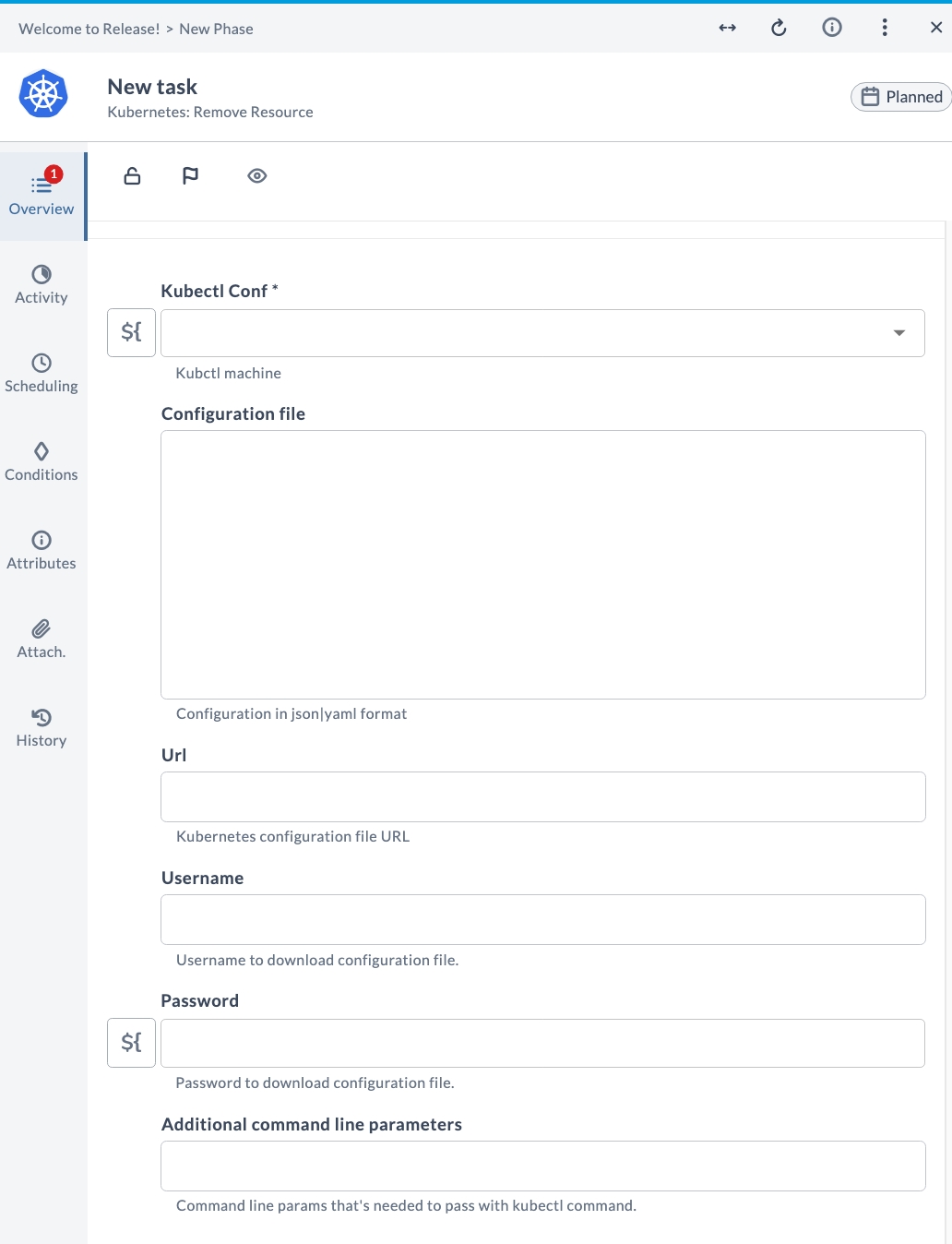Click 'Configuration in json|yaml format' text
This screenshot has width=952, height=1244.
pos(292,713)
